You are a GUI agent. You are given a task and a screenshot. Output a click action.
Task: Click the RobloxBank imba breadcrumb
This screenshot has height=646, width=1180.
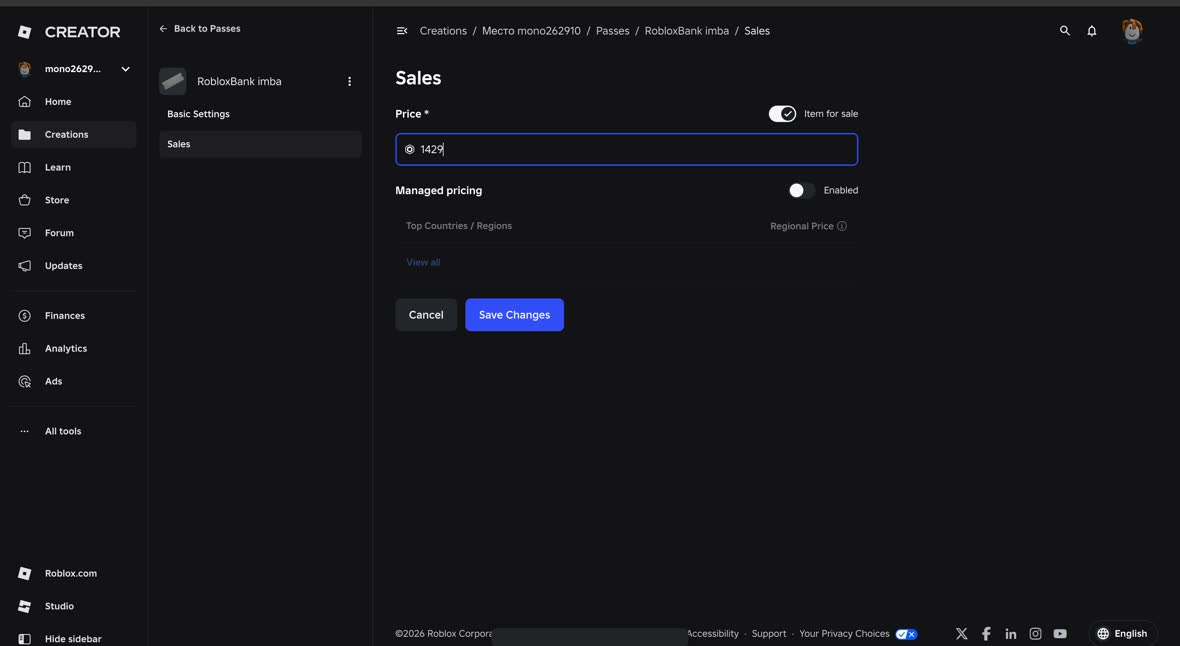(686, 31)
